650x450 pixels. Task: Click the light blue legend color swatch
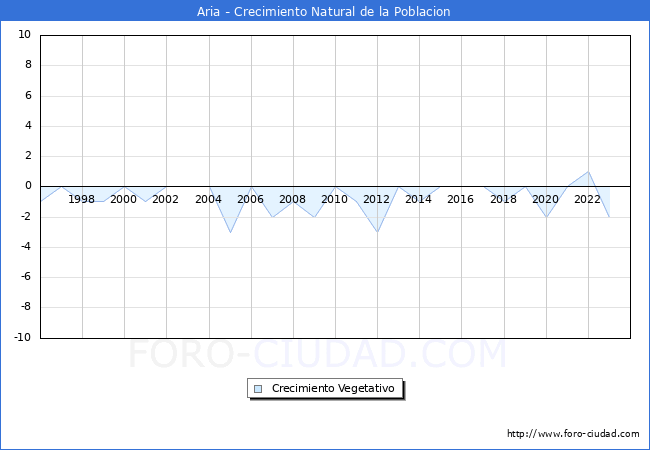pos(258,389)
